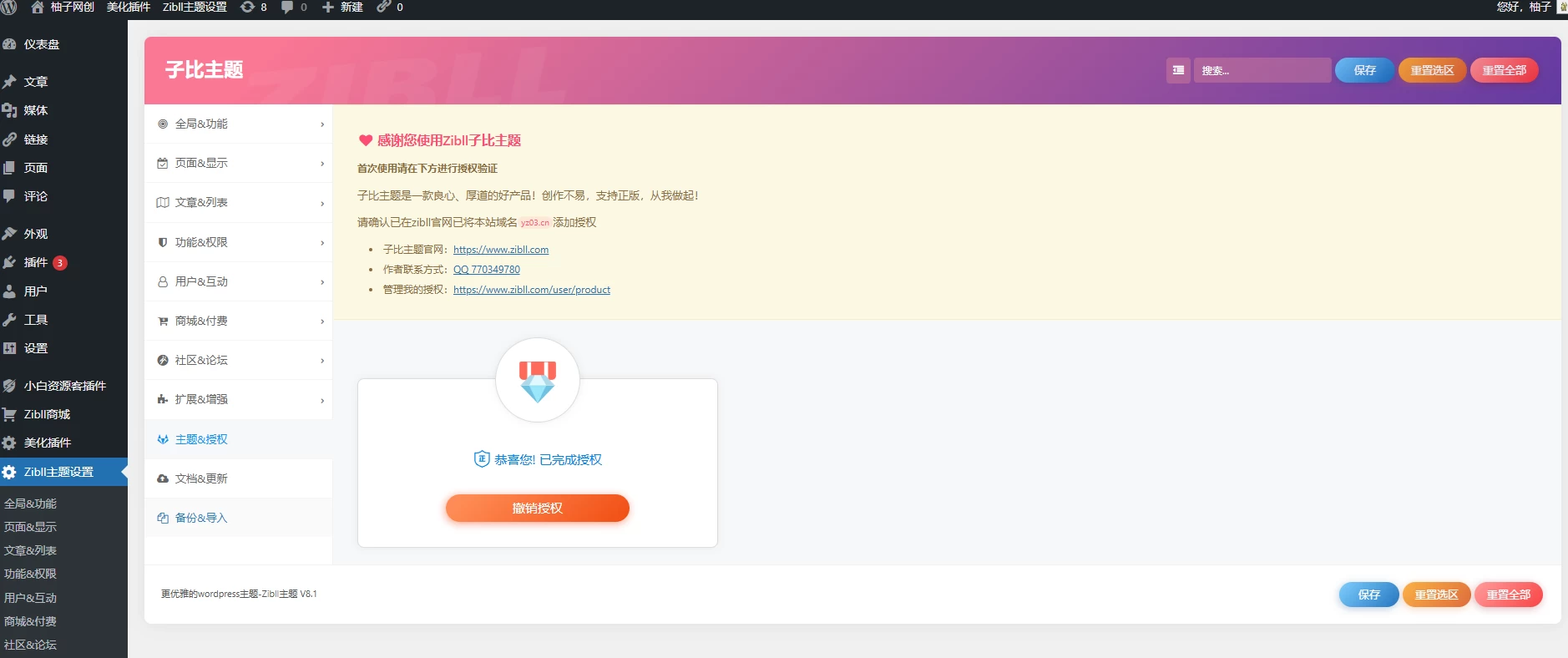The width and height of the screenshot is (1568, 658).
Task: Expand the 扩展&增强 settings section
Action: pyautogui.click(x=238, y=399)
